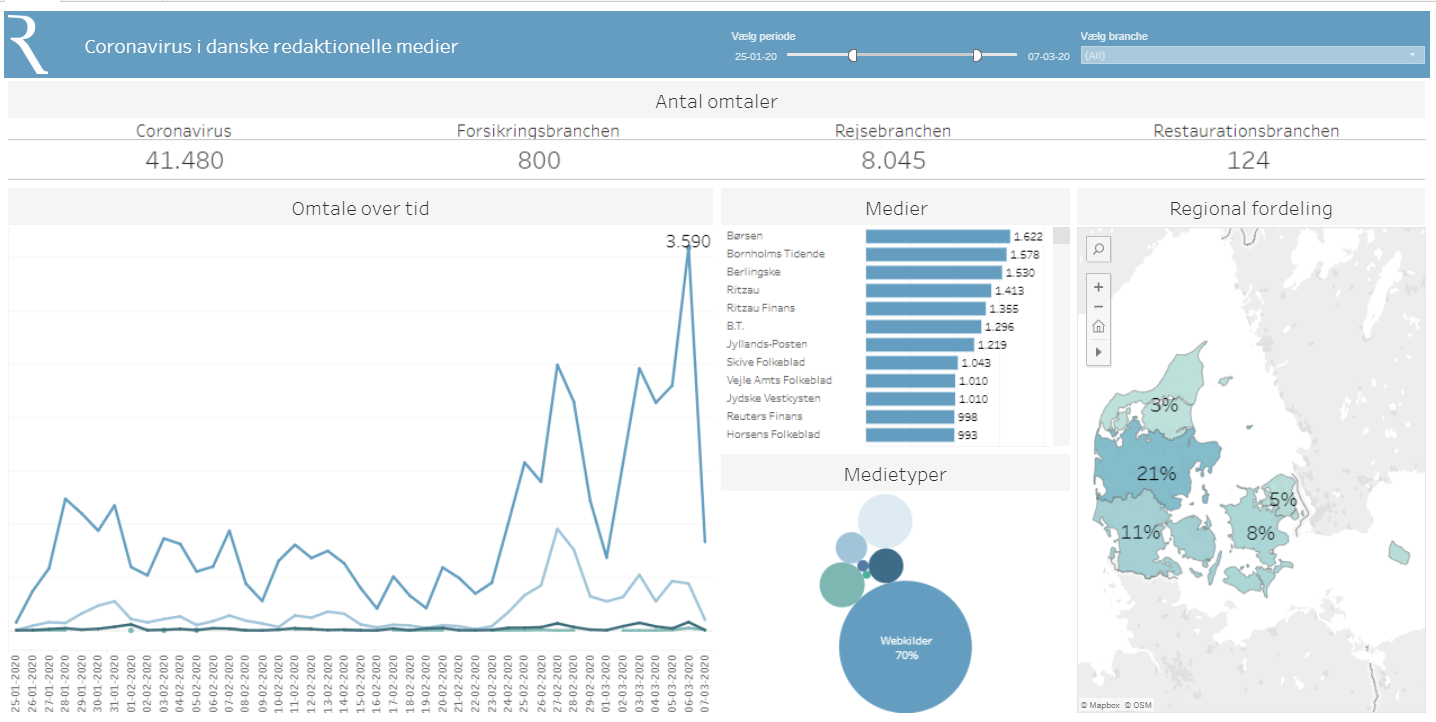Viewport: 1436px width, 722px height.
Task: Reset map view using the home icon
Action: pos(1098,327)
